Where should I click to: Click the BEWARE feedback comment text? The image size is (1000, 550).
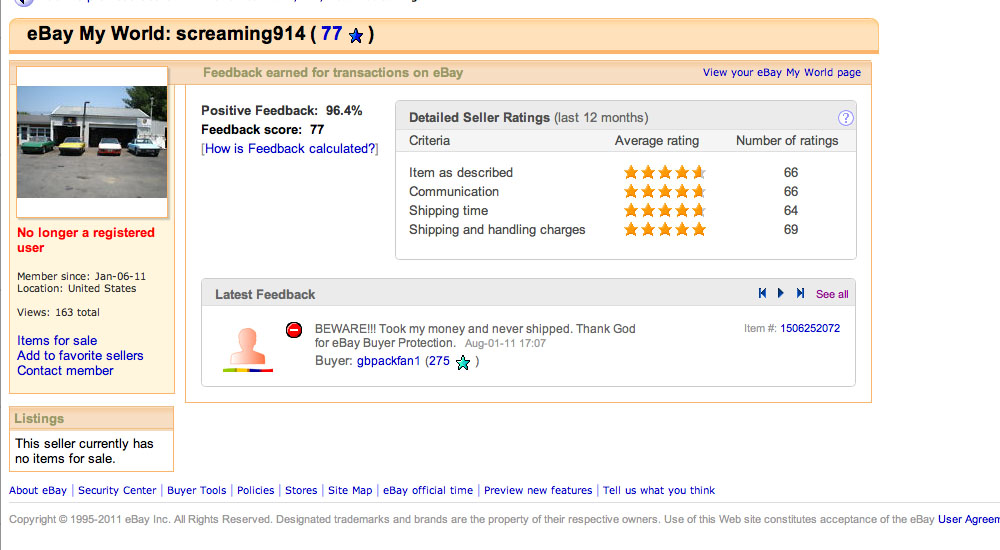click(475, 336)
